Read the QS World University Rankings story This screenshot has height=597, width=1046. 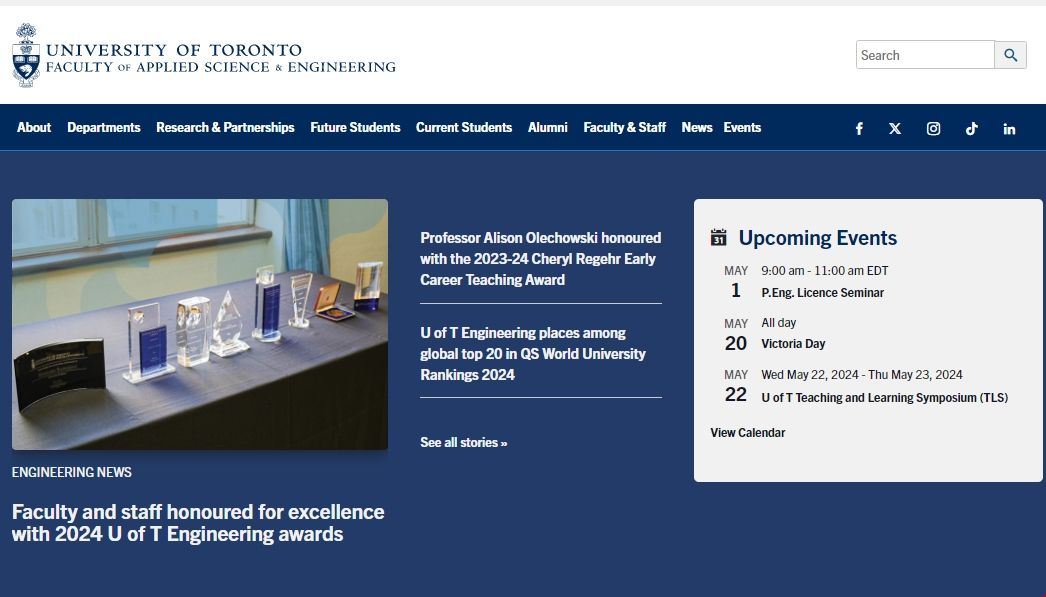[x=533, y=354]
